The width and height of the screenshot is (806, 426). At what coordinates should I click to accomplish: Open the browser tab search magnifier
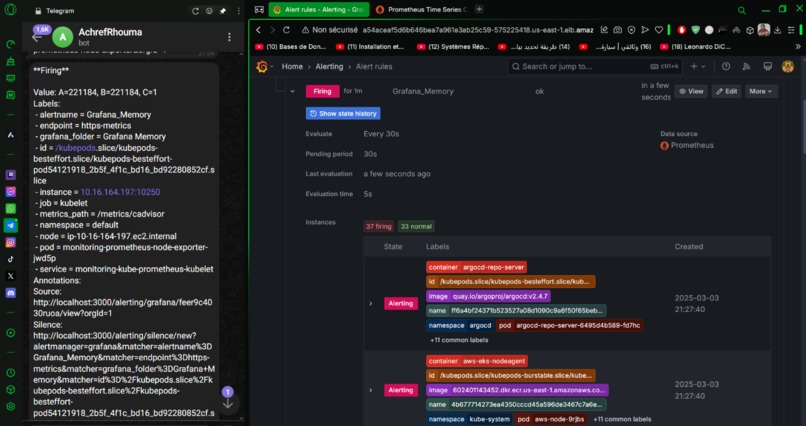(x=742, y=10)
